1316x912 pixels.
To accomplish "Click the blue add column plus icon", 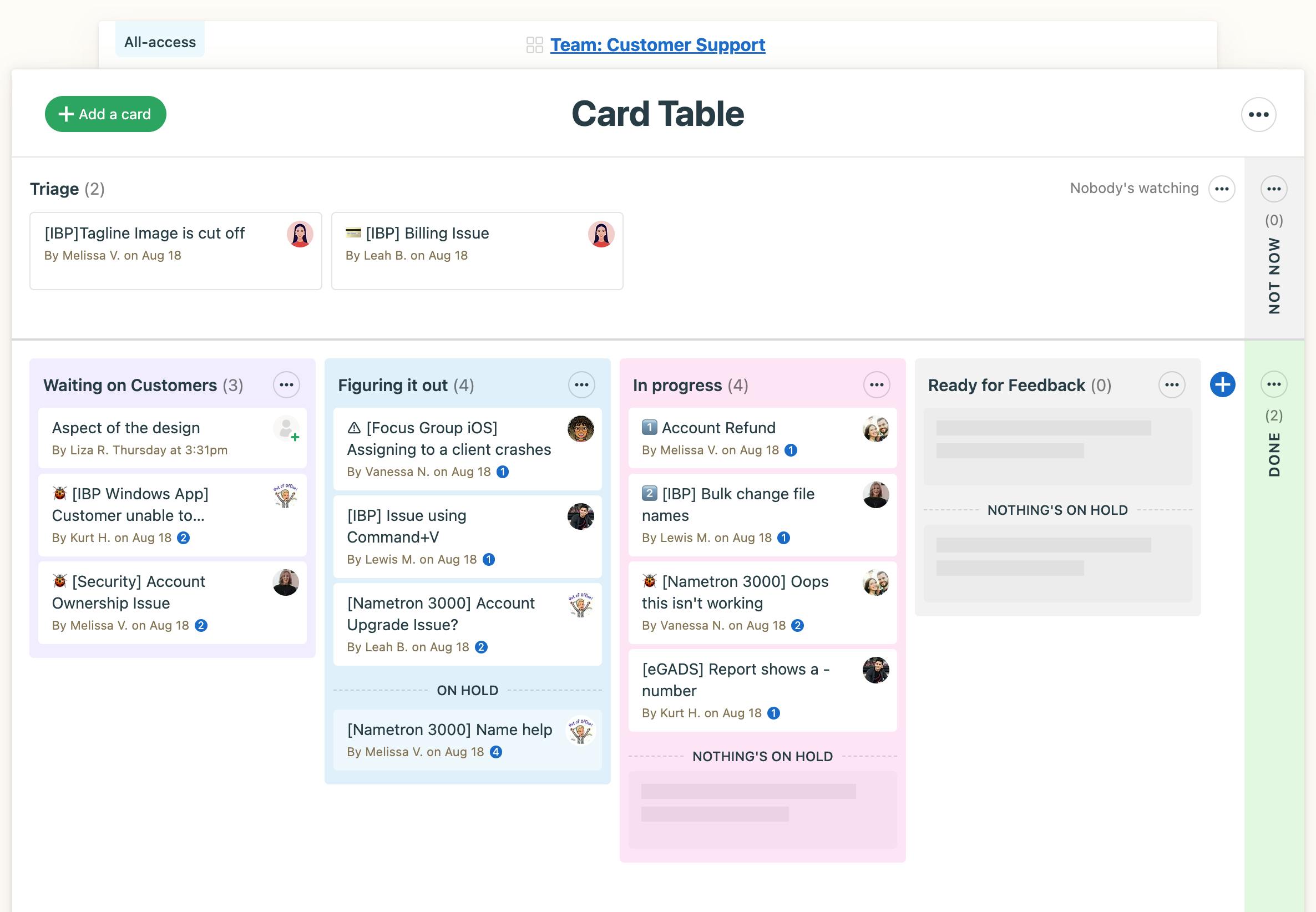I will pyautogui.click(x=1222, y=384).
